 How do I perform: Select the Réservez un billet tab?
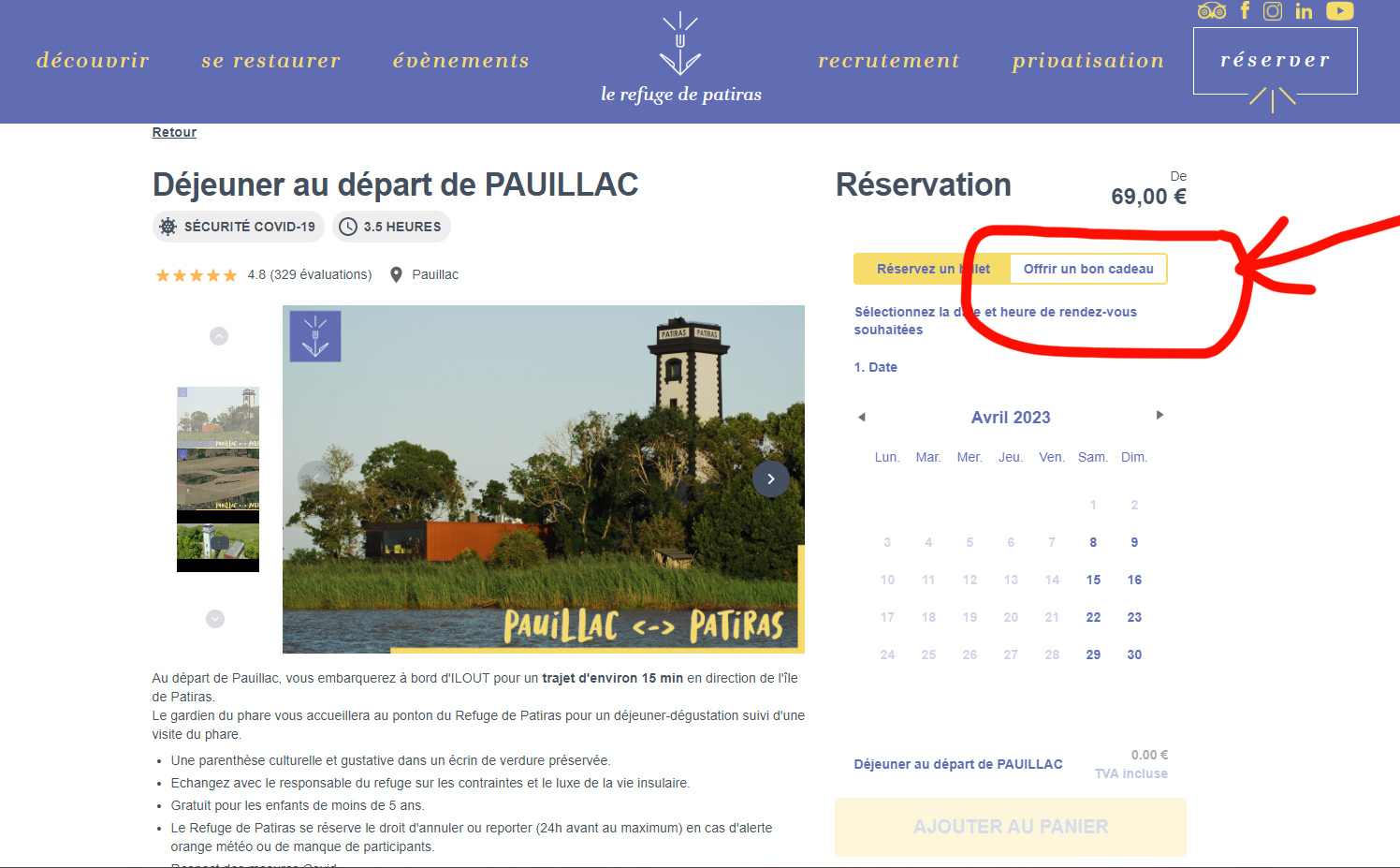coord(932,269)
